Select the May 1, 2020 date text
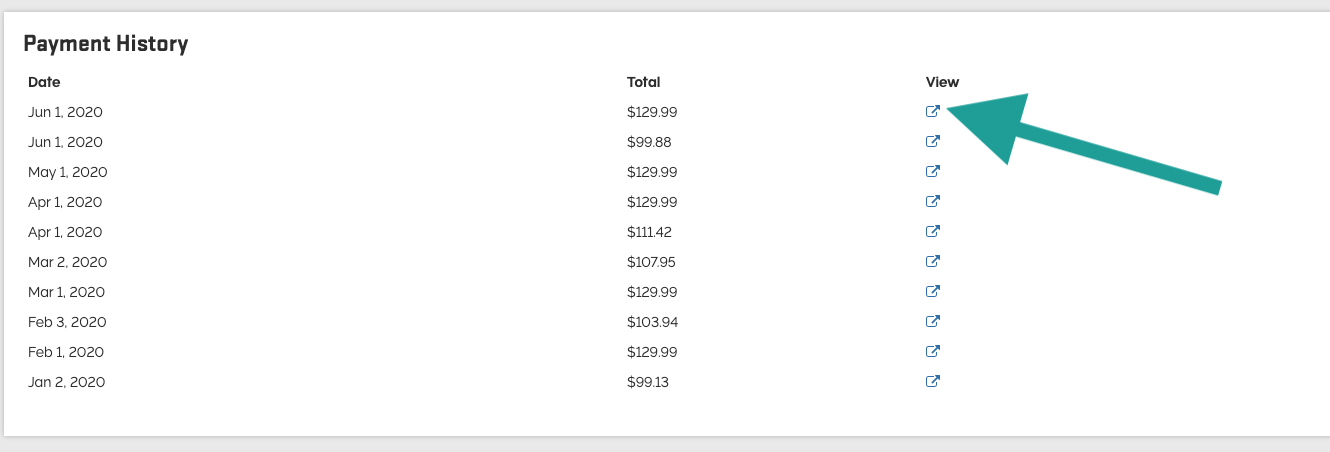 (67, 172)
